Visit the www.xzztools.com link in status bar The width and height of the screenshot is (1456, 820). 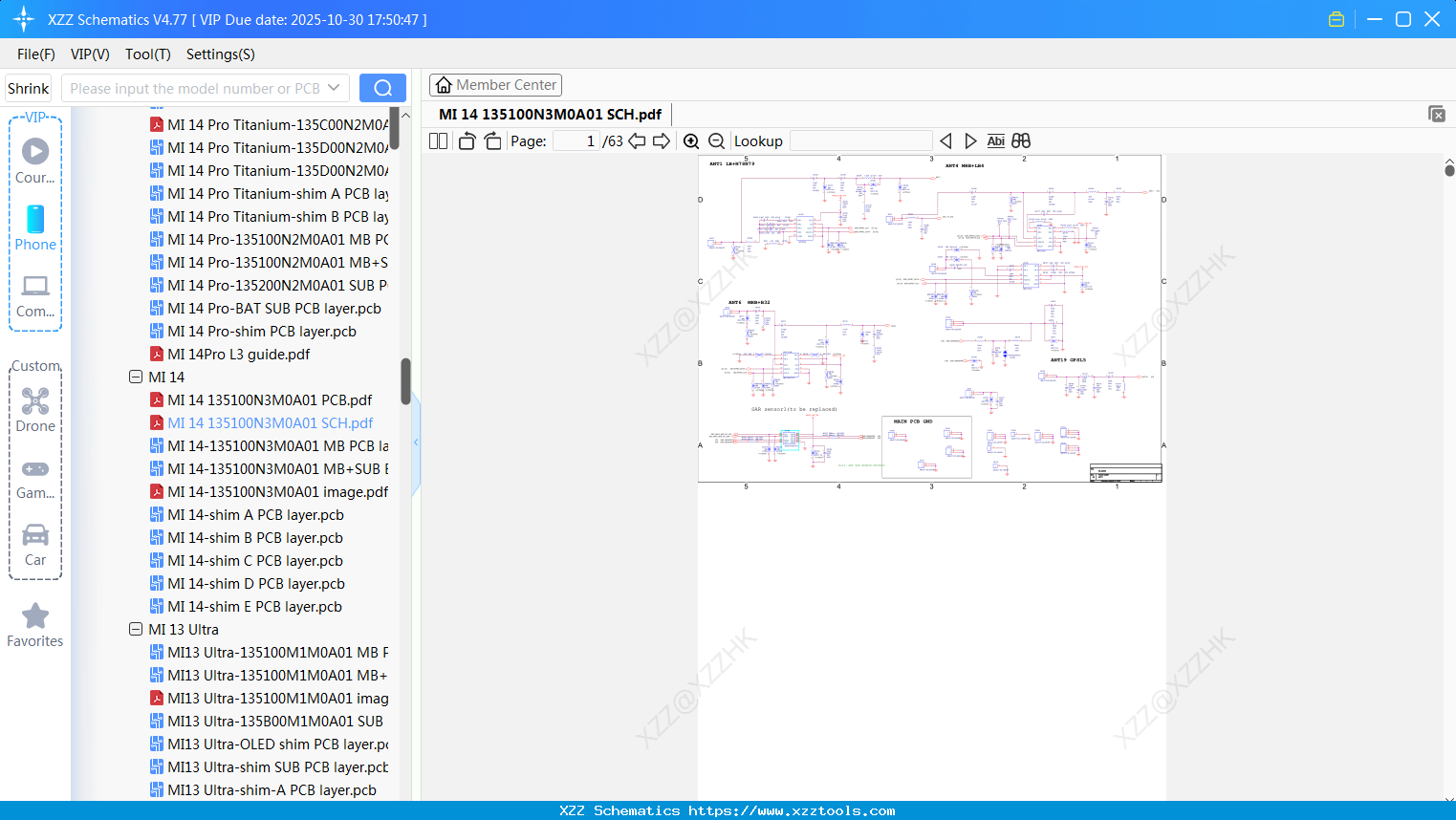tap(792, 810)
